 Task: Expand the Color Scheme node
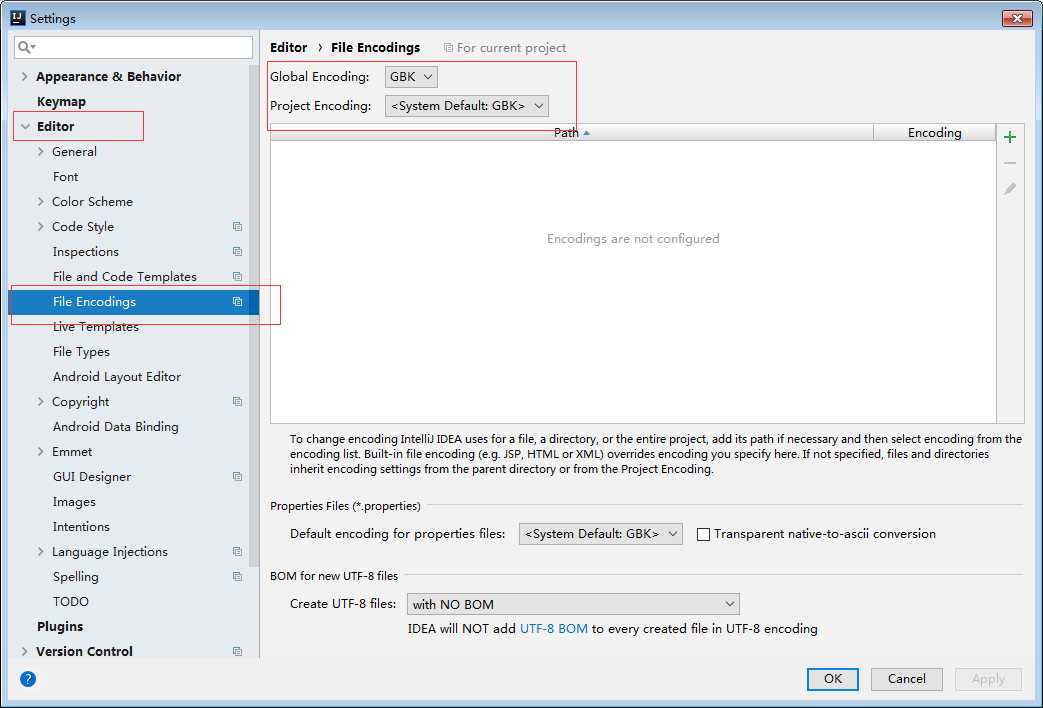(41, 202)
